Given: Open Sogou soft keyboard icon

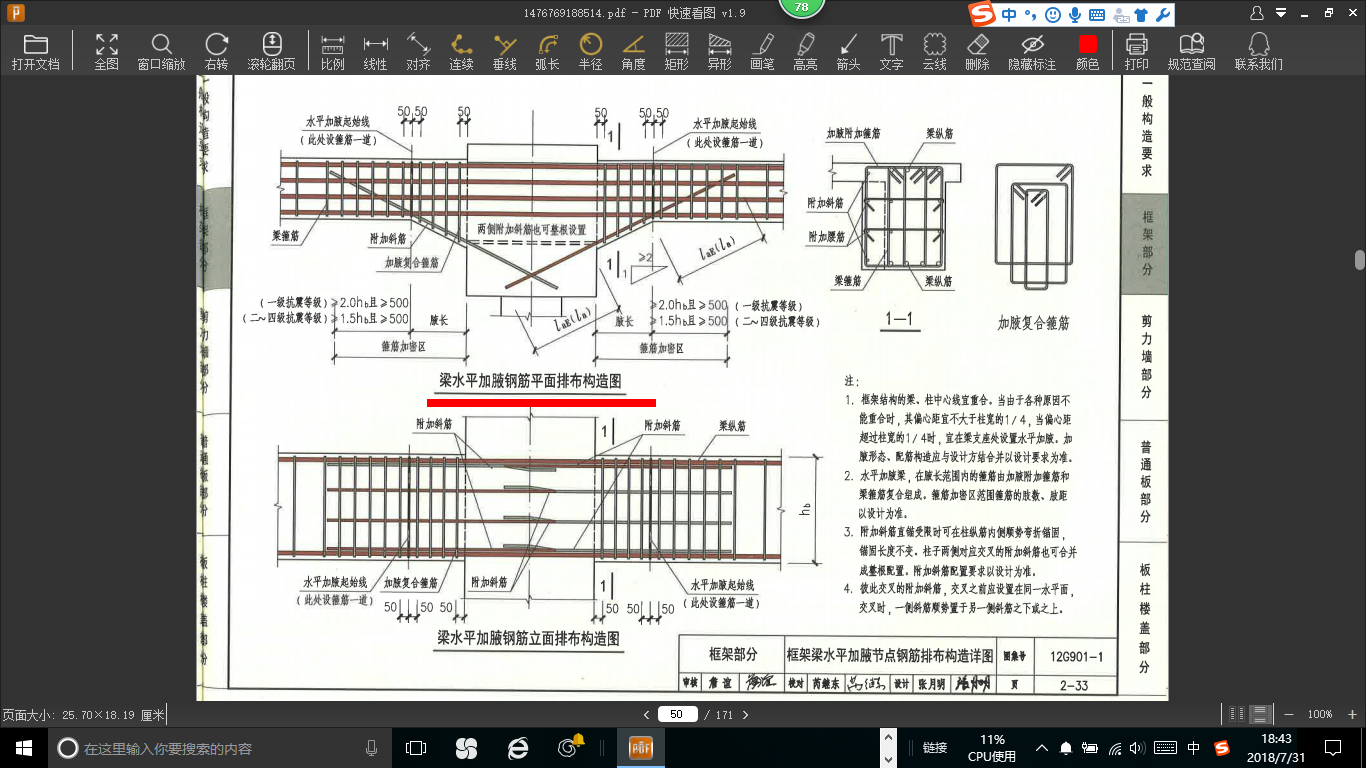Looking at the screenshot, I should 1097,14.
